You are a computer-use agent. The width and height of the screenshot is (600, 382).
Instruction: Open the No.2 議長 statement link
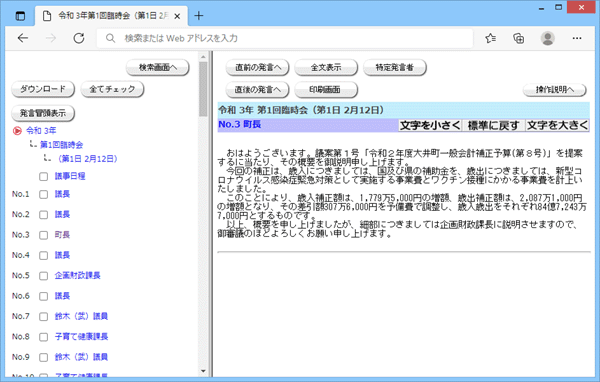coord(62,214)
